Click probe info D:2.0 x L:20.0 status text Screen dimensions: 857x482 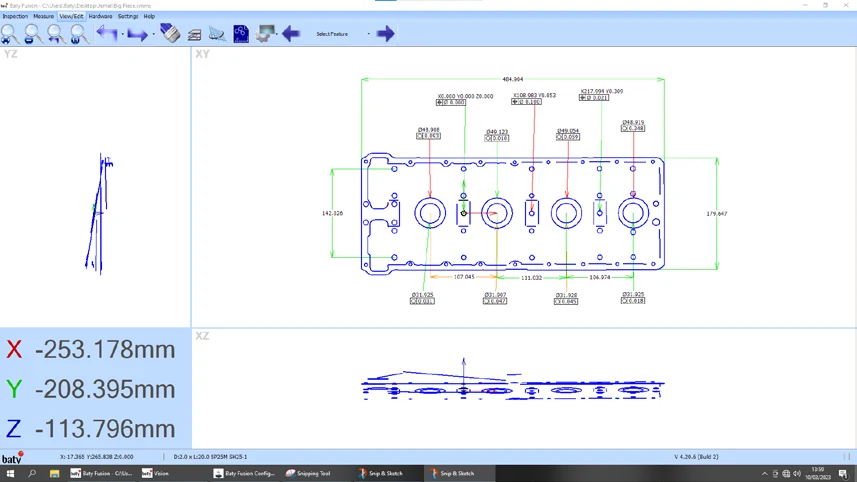(x=210, y=457)
